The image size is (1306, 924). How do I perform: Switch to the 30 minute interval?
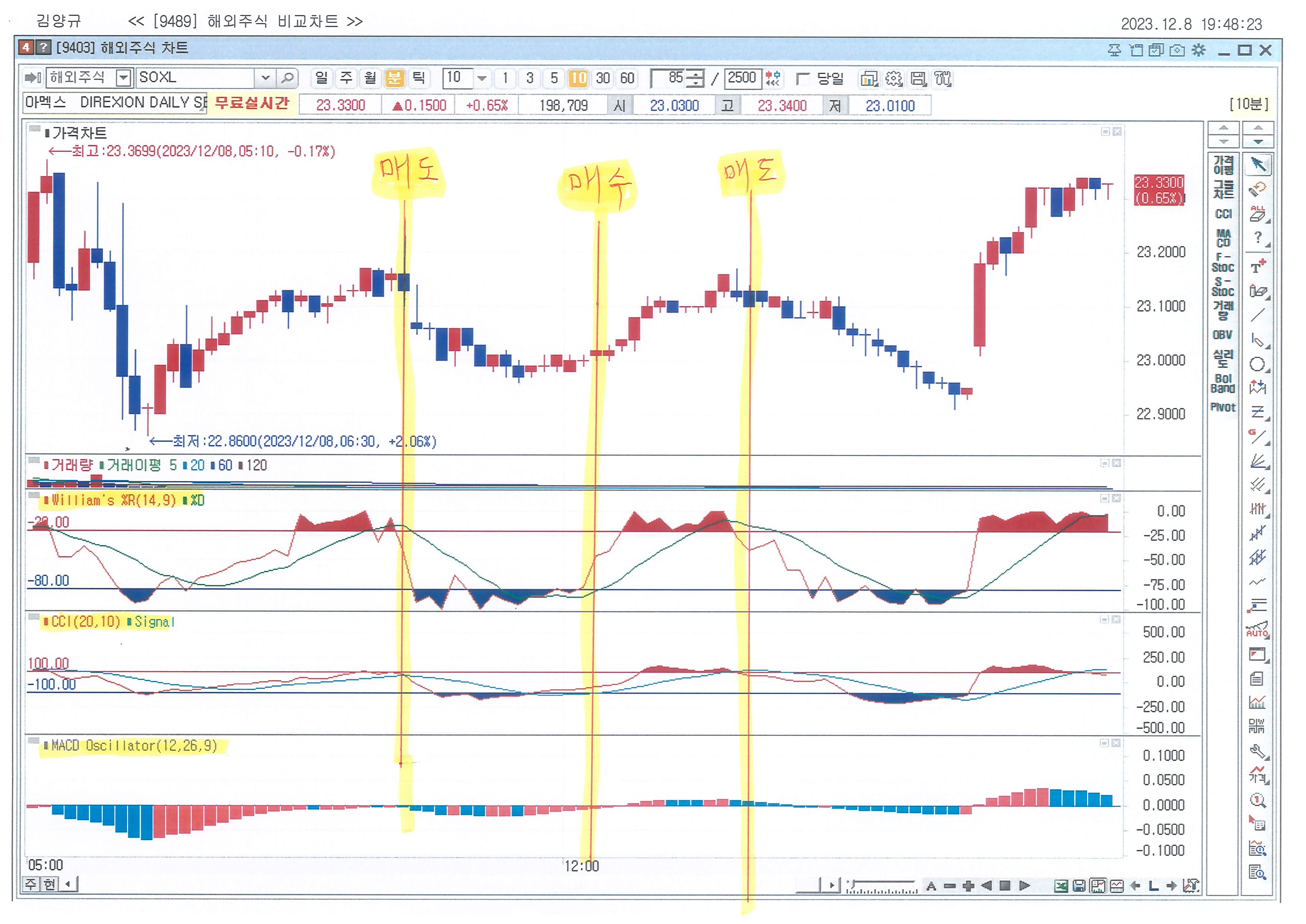pyautogui.click(x=603, y=78)
